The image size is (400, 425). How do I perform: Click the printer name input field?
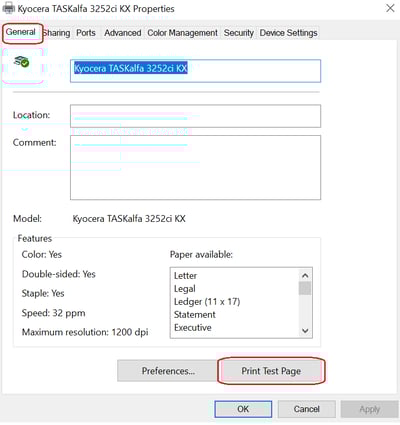pos(195,71)
